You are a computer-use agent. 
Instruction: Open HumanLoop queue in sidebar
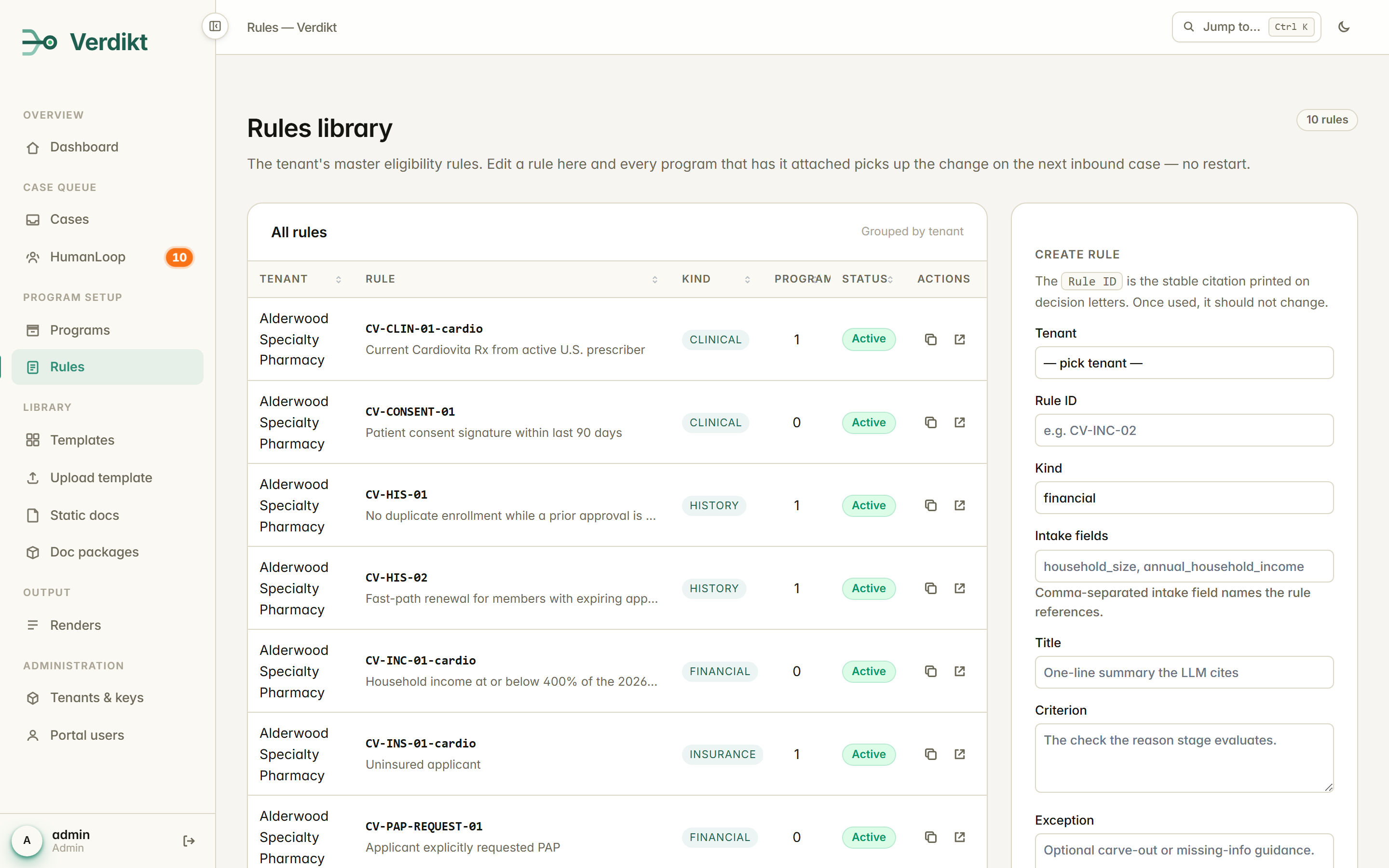pos(108,257)
